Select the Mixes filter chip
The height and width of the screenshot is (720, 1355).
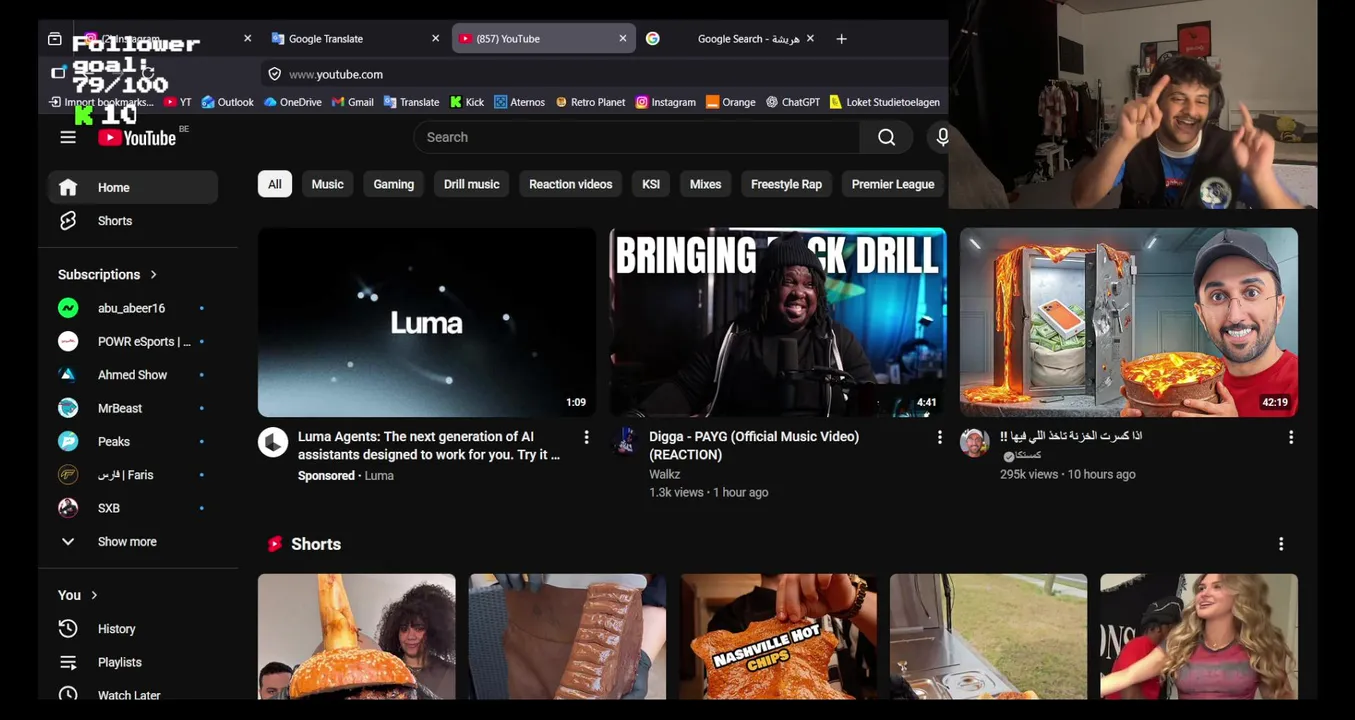point(705,184)
